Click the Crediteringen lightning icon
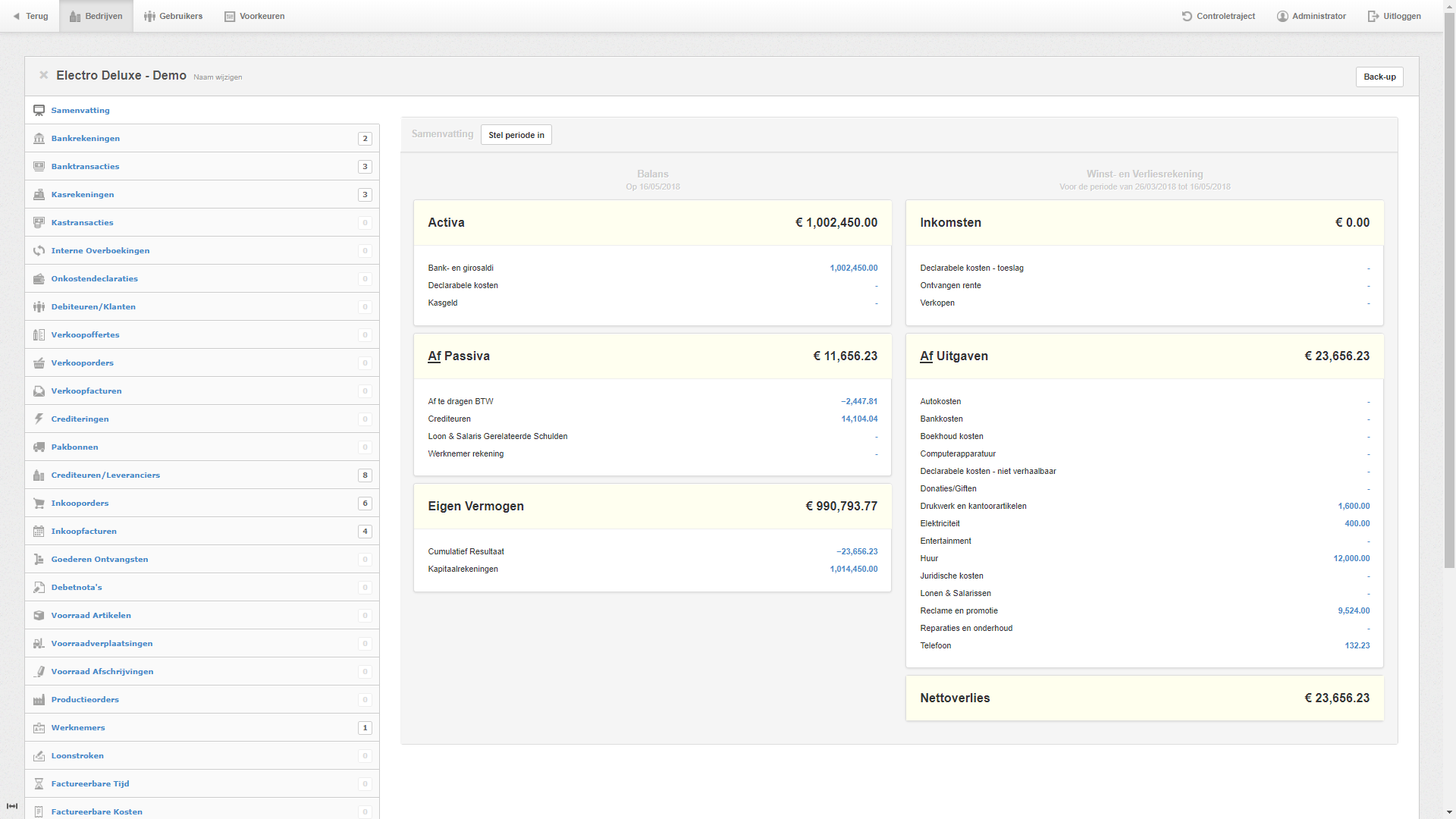The width and height of the screenshot is (1456, 819). [x=39, y=419]
